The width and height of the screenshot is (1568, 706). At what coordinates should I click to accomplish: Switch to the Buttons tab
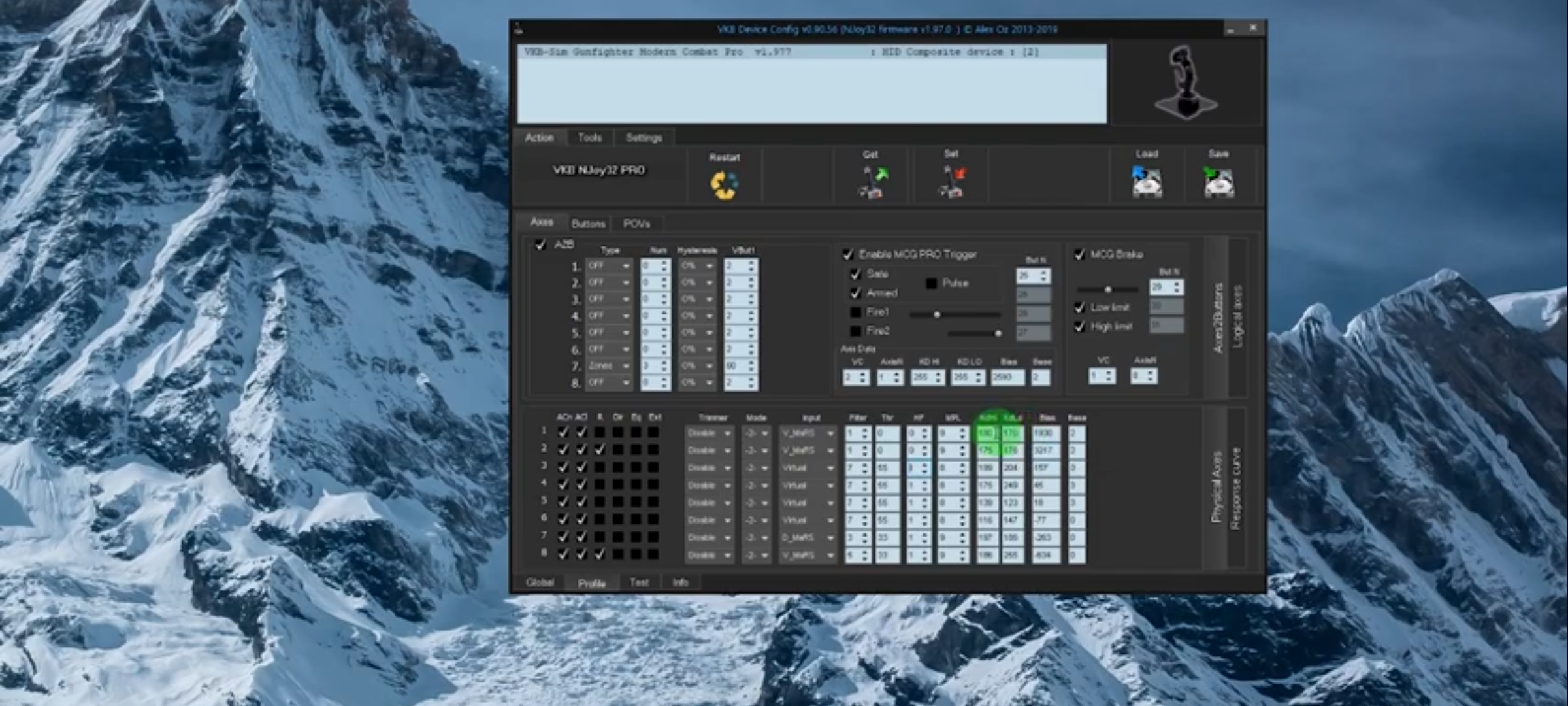588,224
